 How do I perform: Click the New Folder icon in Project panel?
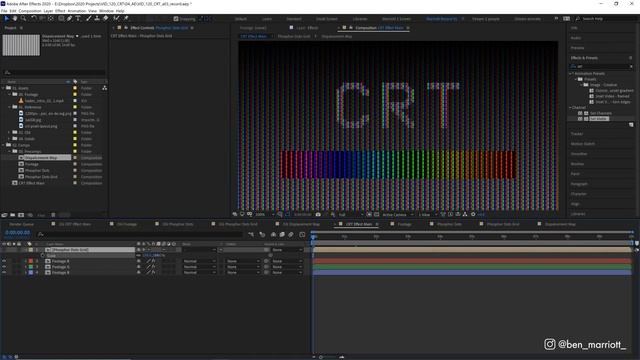point(13,215)
